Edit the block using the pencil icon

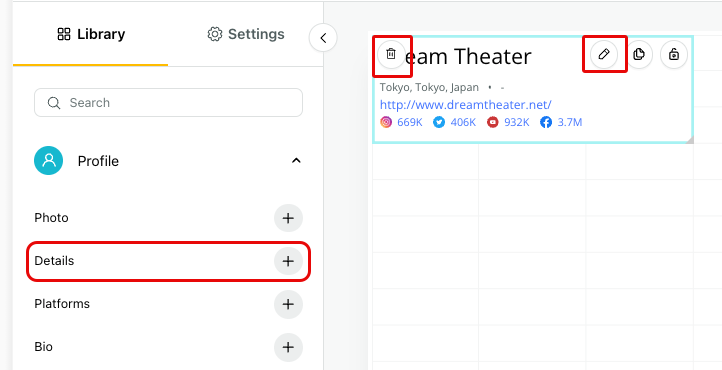click(x=604, y=54)
